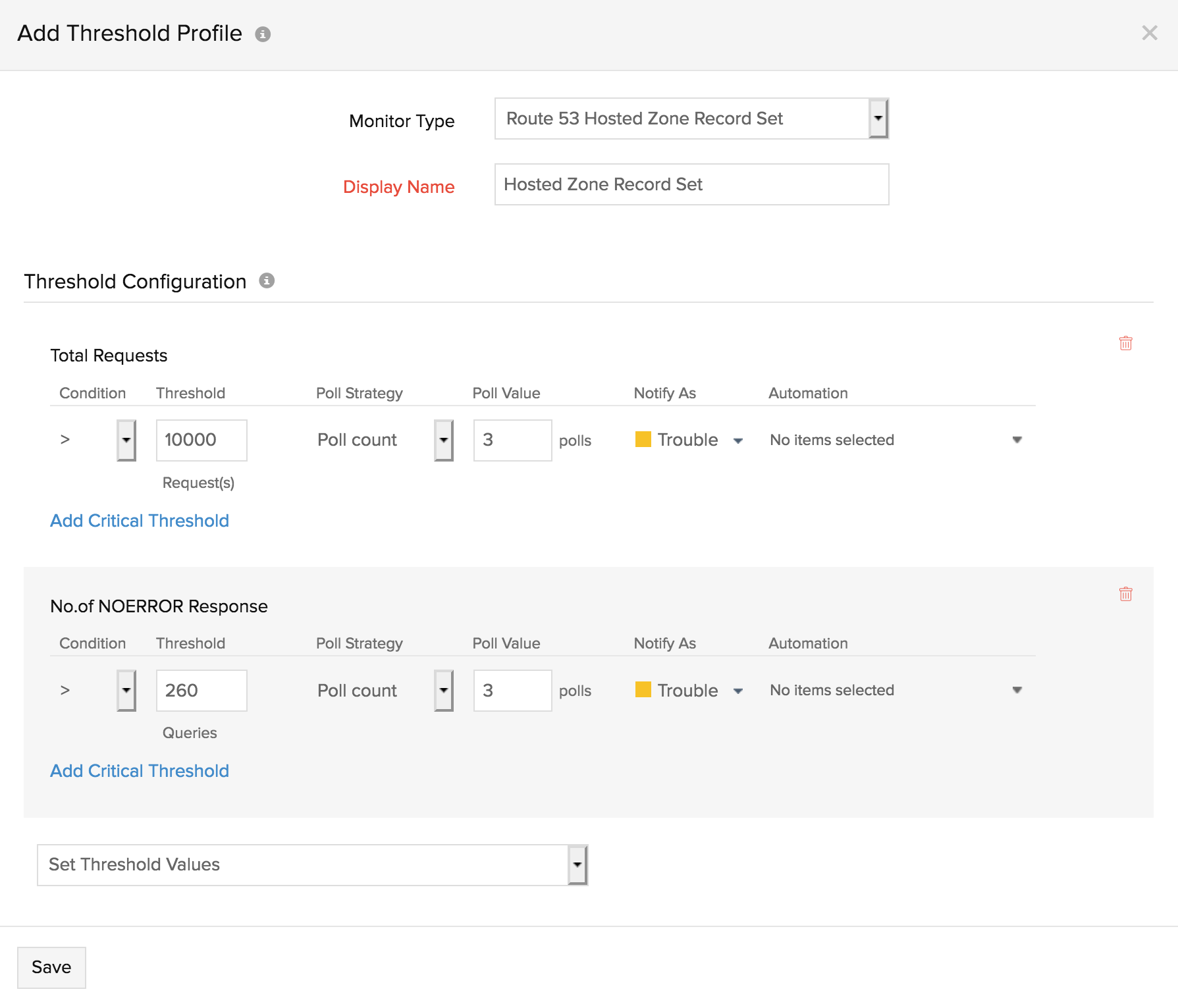This screenshot has height=1008, width=1178.
Task: Click info icon beside Add Threshold Profile title
Action: tap(263, 34)
